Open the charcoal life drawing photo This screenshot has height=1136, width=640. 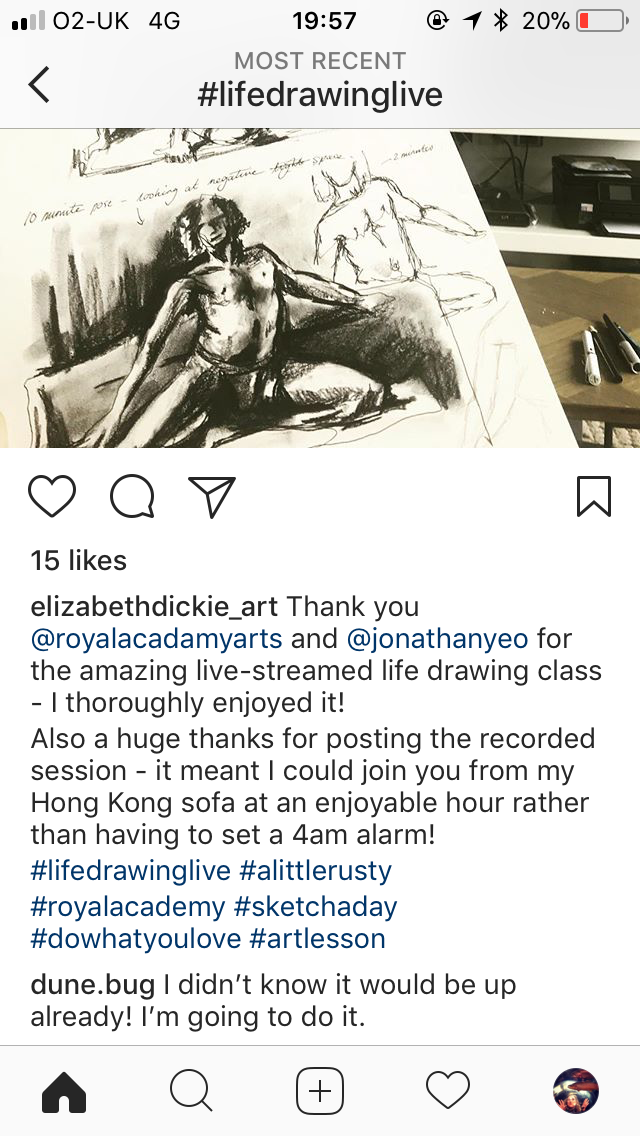coord(320,288)
